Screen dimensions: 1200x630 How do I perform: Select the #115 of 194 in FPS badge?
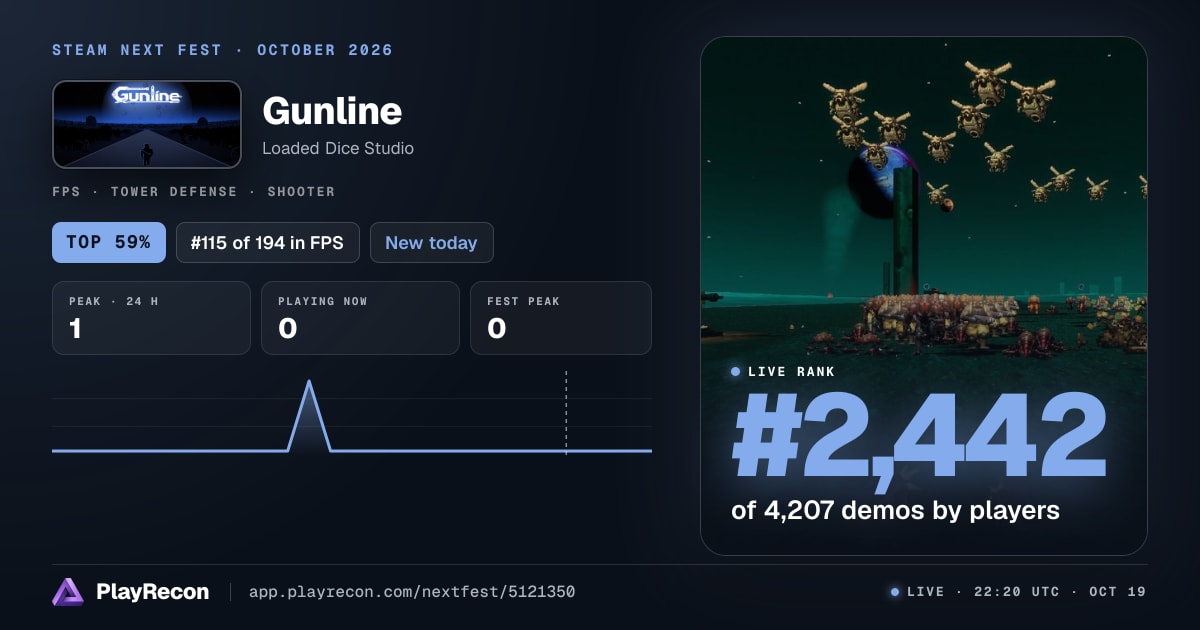click(x=268, y=242)
